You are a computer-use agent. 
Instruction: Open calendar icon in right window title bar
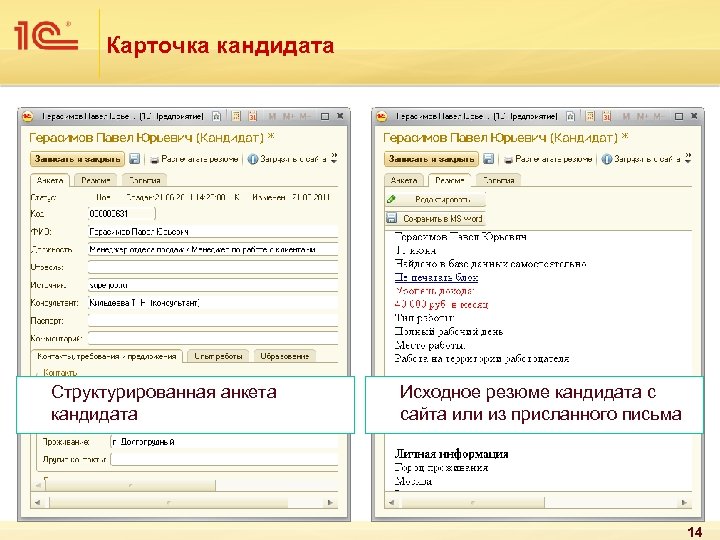click(607, 116)
